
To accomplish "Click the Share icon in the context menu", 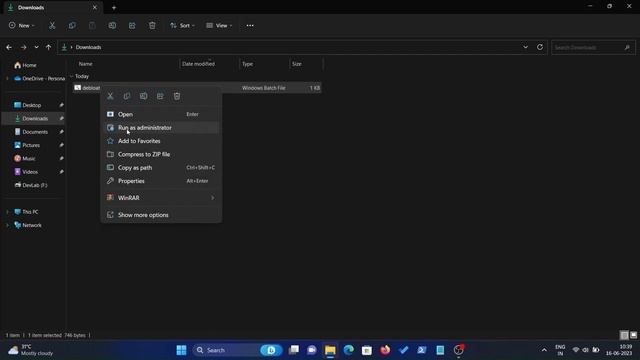I will [160, 96].
